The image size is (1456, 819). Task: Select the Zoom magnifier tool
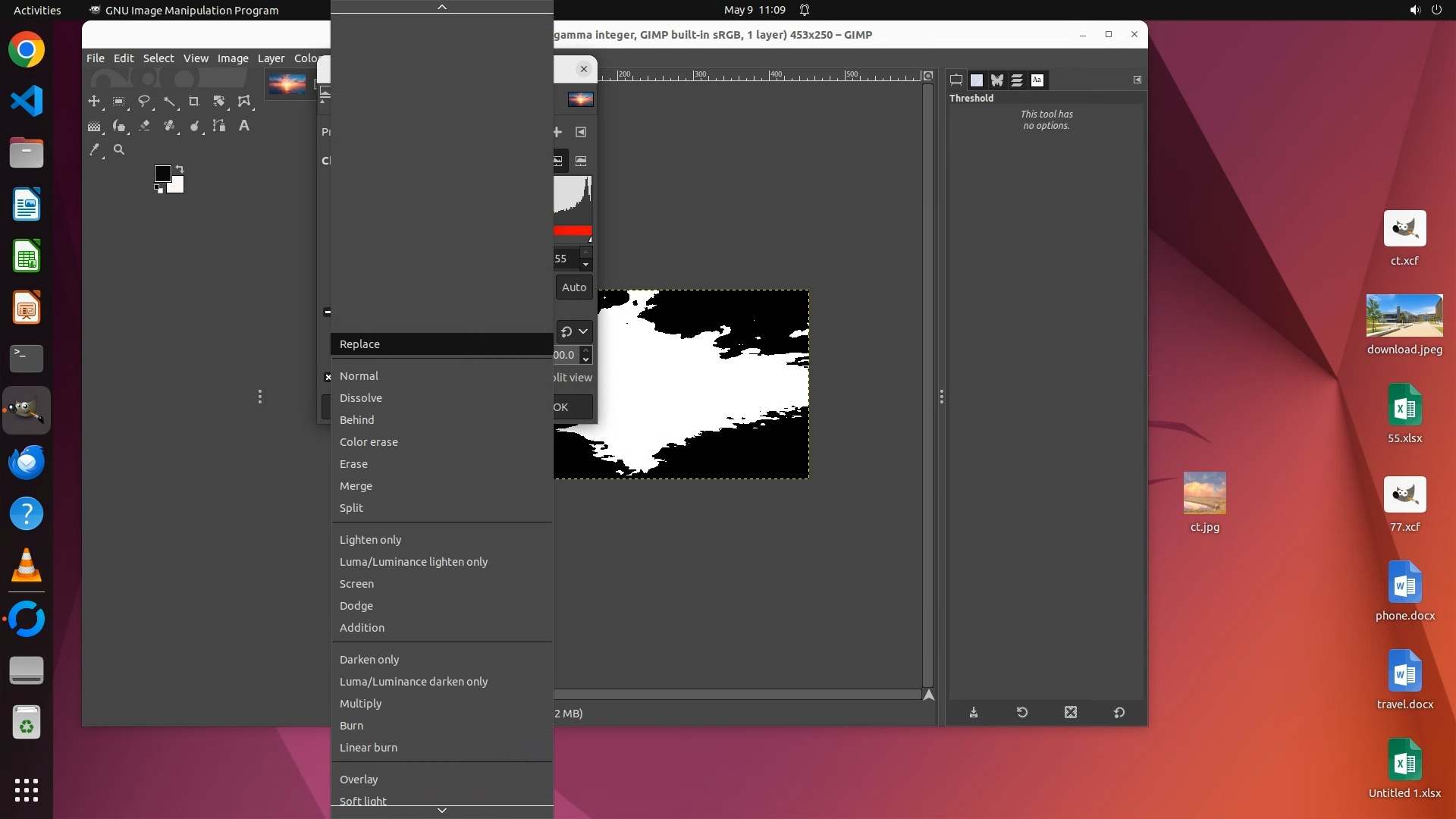tap(119, 150)
